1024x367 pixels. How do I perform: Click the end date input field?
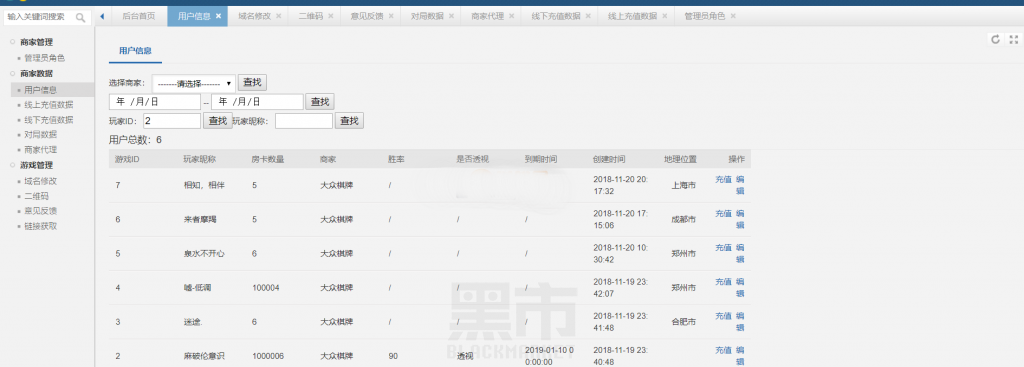[257, 102]
